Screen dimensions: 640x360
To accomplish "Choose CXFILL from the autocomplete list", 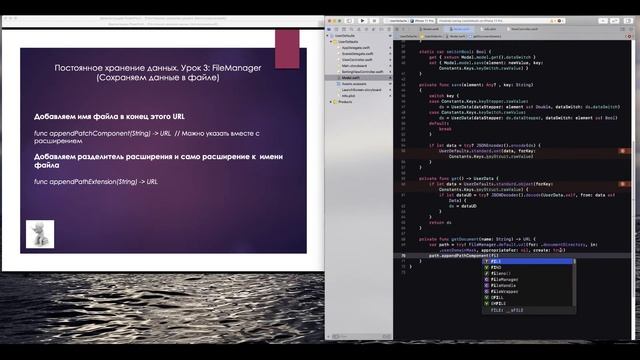I will pyautogui.click(x=527, y=304).
